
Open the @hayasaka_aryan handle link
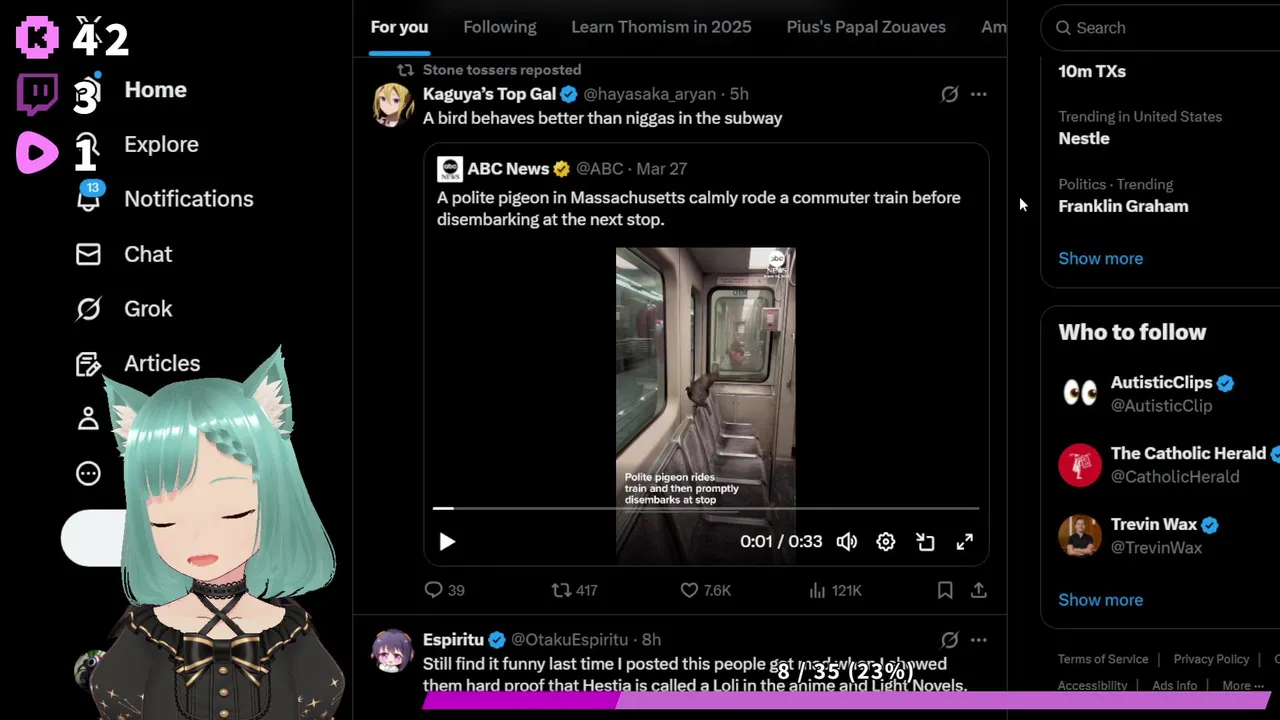click(649, 94)
